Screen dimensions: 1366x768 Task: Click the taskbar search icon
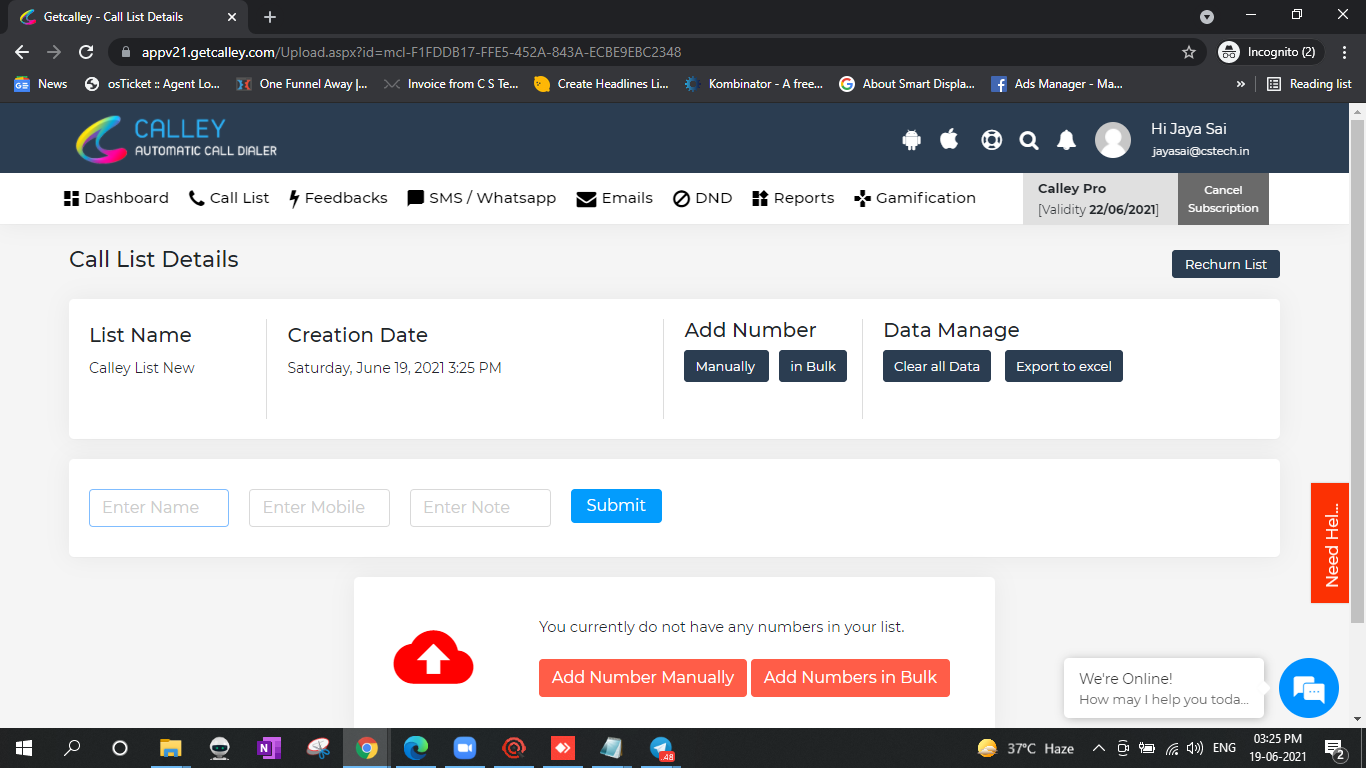(x=72, y=748)
